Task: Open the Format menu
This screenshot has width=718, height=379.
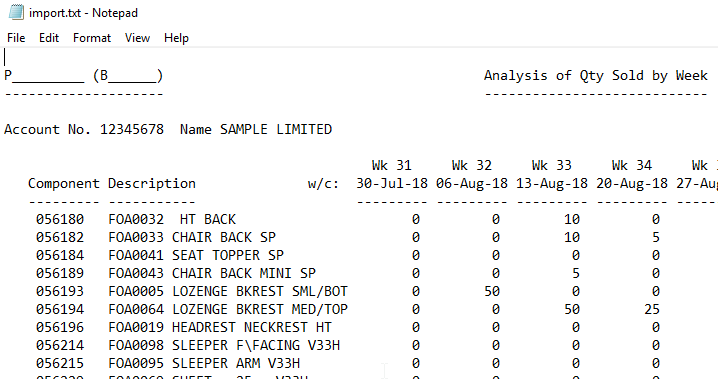Action: (92, 38)
